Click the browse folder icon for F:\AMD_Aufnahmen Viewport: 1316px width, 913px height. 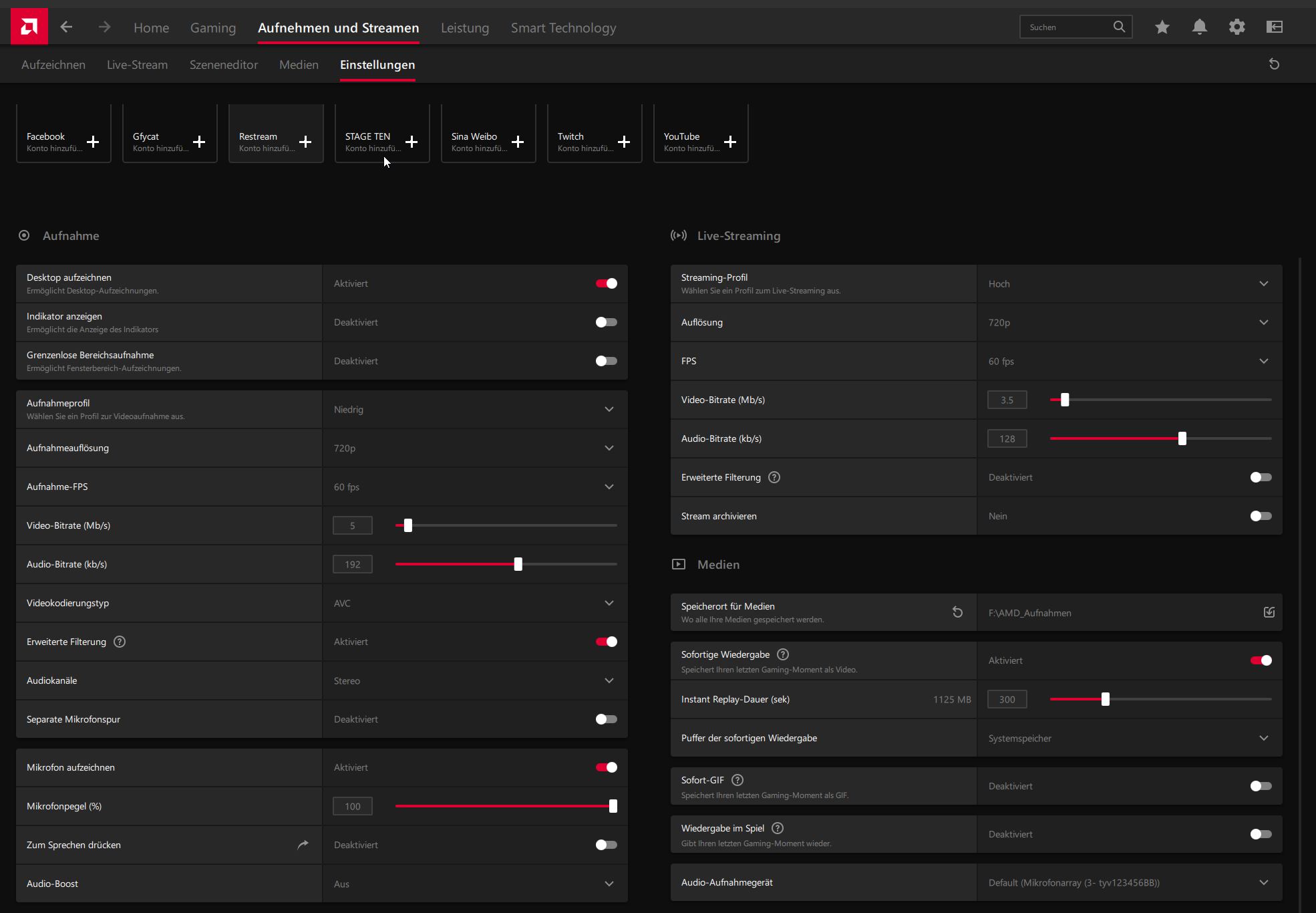pos(1269,612)
